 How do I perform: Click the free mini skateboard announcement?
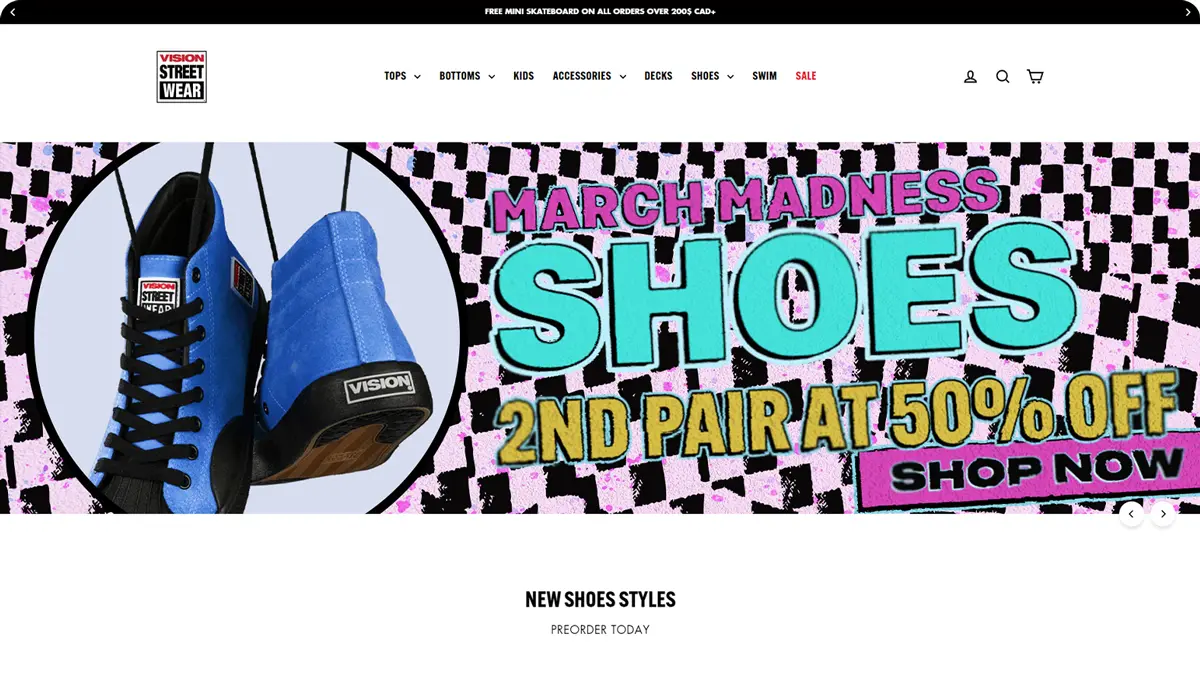pyautogui.click(x=600, y=12)
